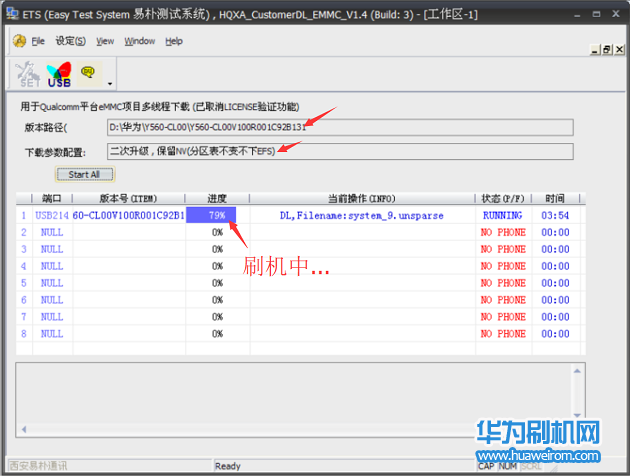Click the 03:54 elapsed time cell
This screenshot has height=476, width=630.
[x=555, y=216]
